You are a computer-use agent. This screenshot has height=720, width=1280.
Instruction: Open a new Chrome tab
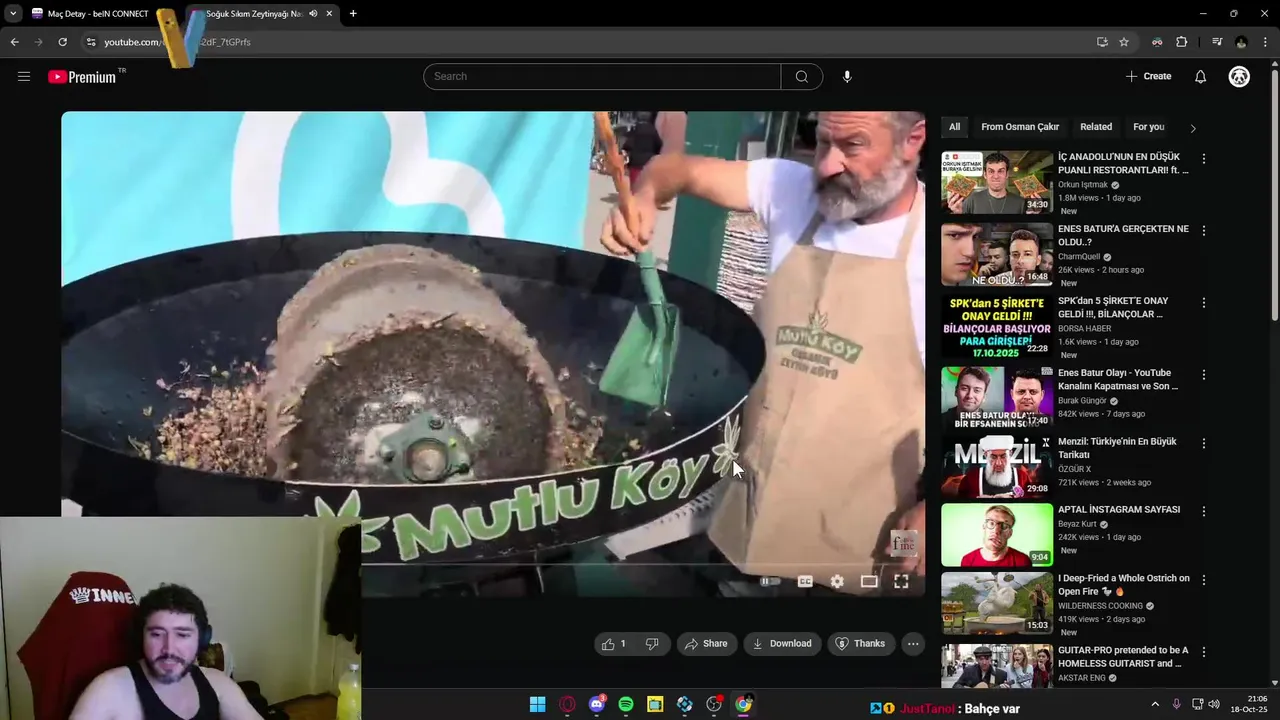coord(353,14)
